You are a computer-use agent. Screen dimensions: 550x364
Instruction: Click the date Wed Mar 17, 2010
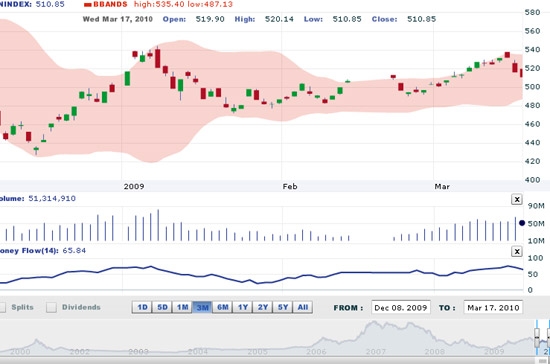(118, 19)
